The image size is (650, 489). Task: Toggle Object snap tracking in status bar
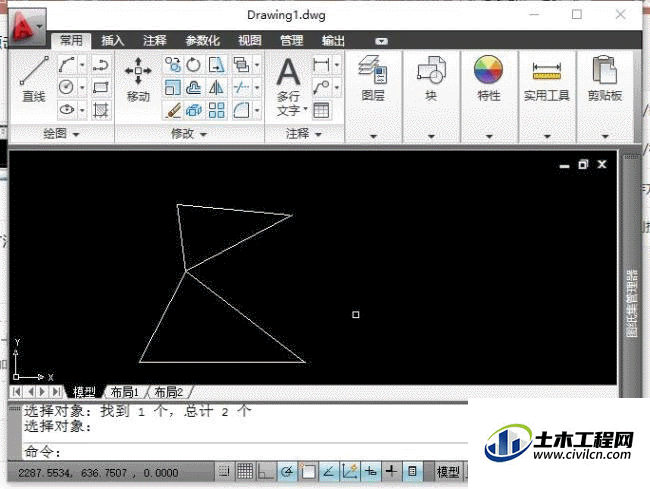pos(328,472)
